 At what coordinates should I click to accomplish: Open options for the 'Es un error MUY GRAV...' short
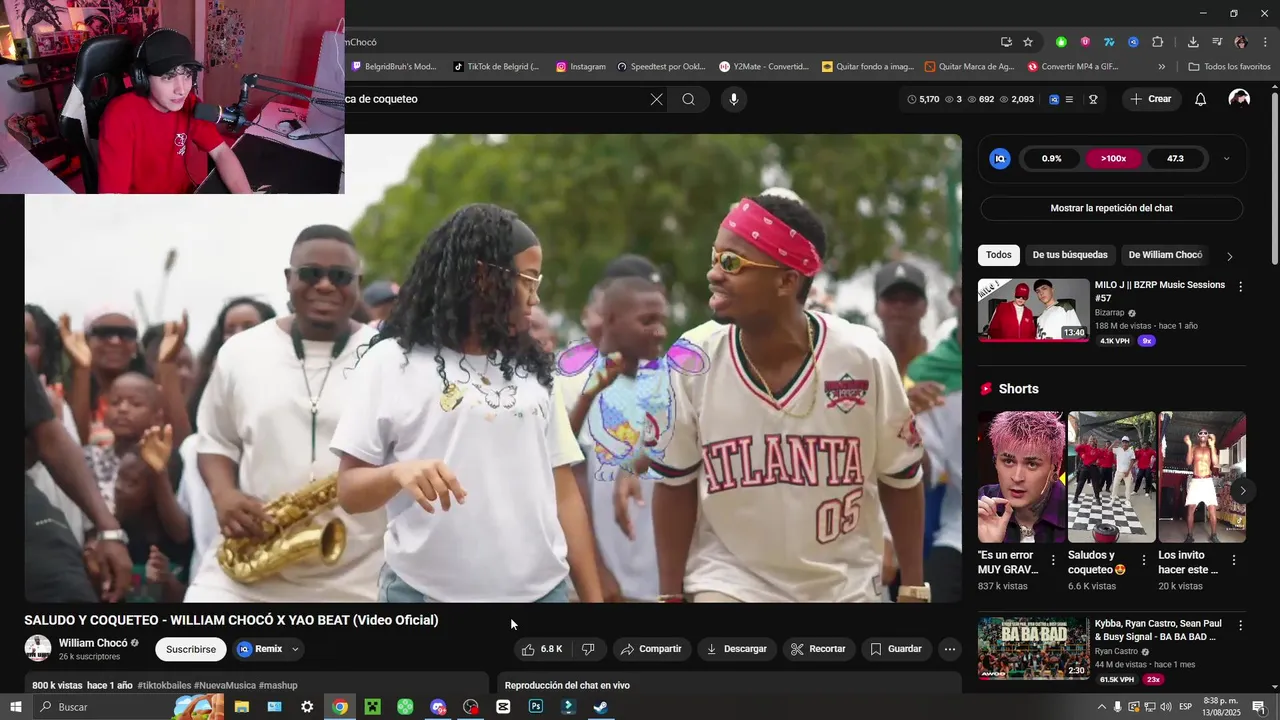point(1053,560)
